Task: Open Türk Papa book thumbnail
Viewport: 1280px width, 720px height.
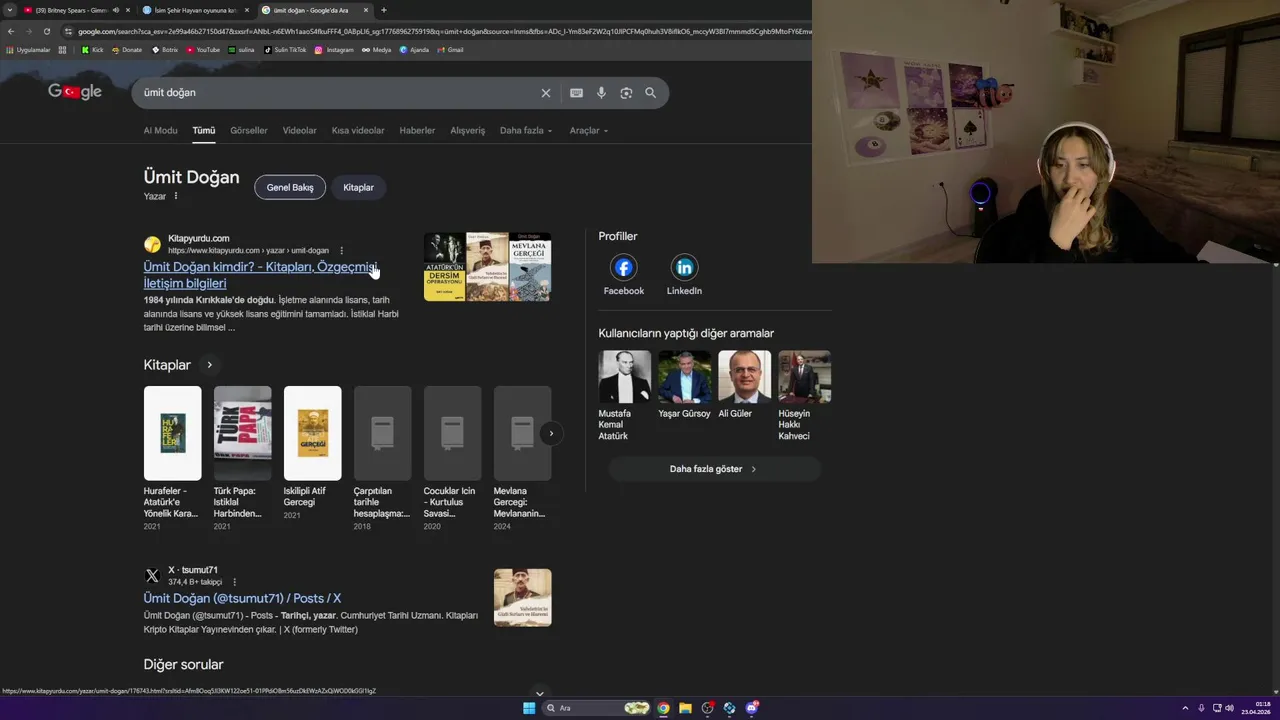Action: (242, 433)
